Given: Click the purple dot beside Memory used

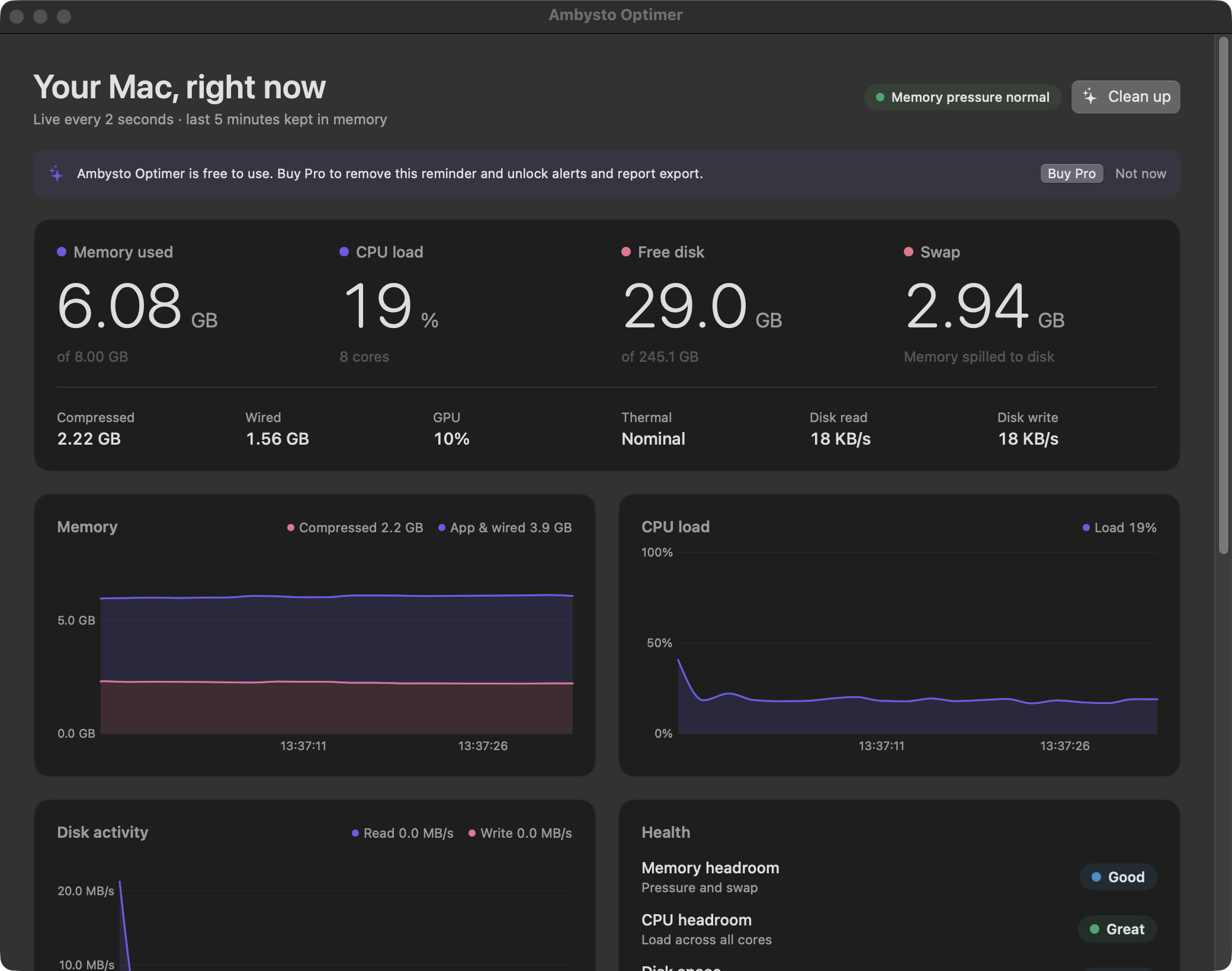Looking at the screenshot, I should click(x=62, y=252).
